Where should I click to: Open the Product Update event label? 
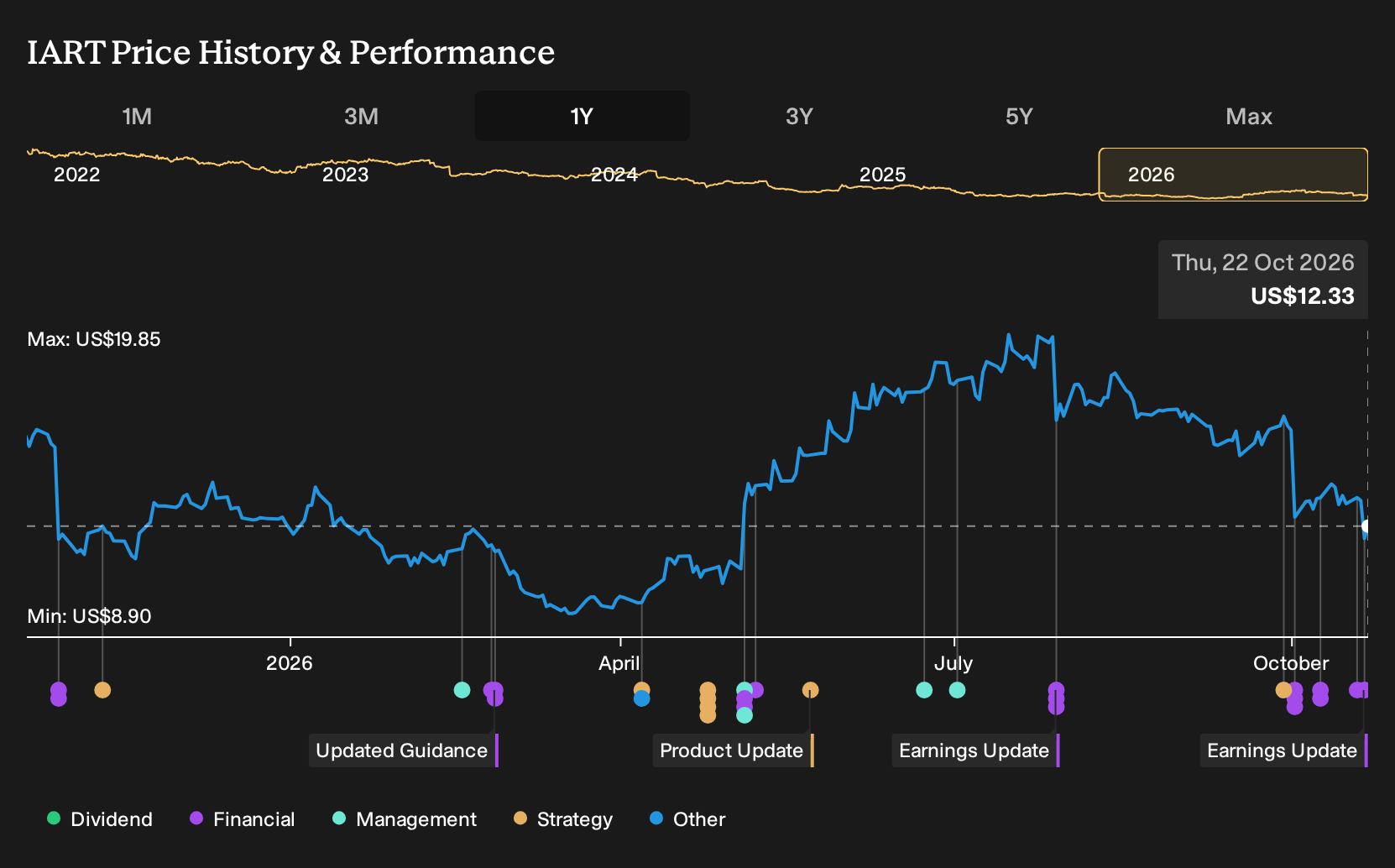[x=733, y=750]
